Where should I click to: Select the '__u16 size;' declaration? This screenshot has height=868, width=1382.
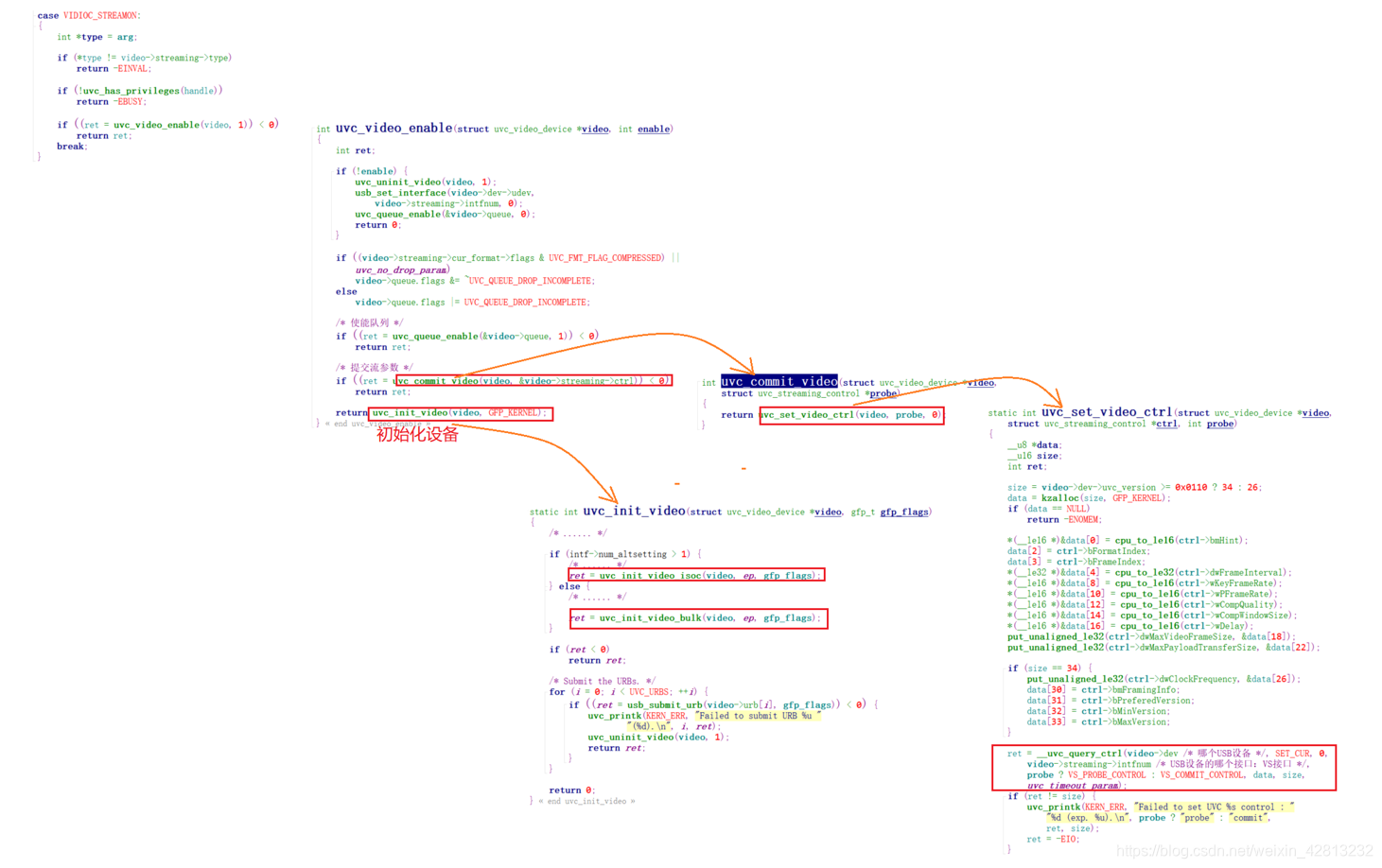pyautogui.click(x=1035, y=456)
